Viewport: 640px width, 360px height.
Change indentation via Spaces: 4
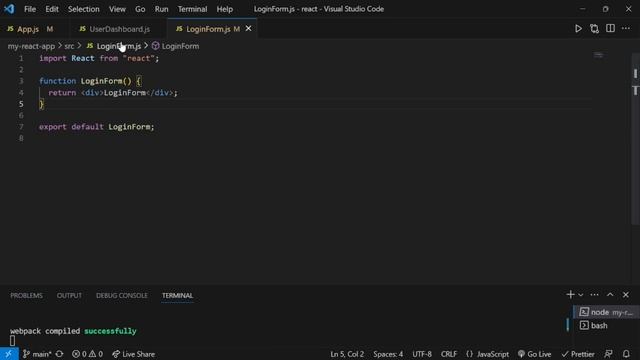[x=388, y=354]
